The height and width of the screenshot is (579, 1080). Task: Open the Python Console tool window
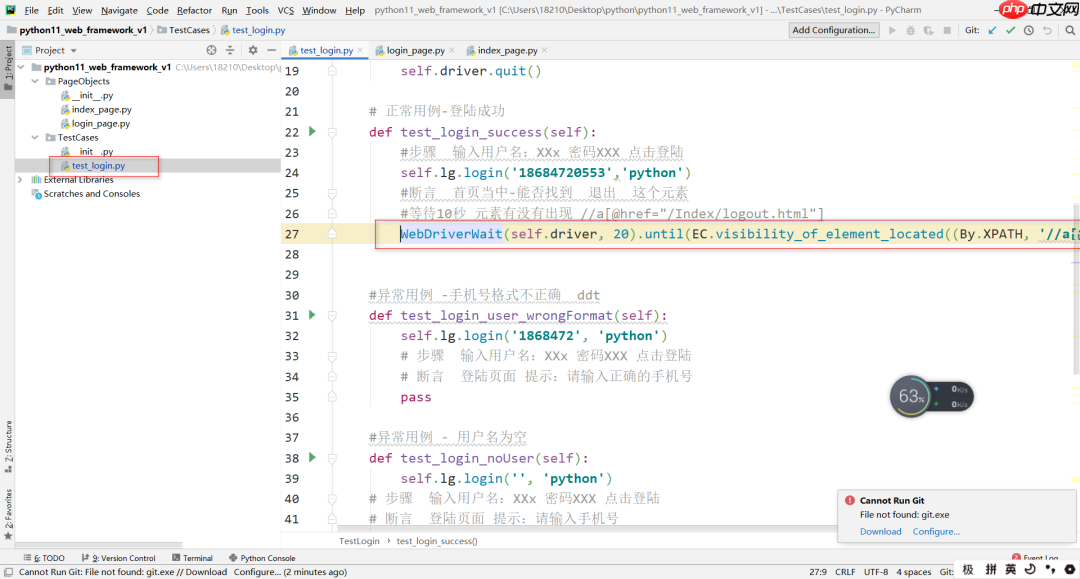point(262,558)
